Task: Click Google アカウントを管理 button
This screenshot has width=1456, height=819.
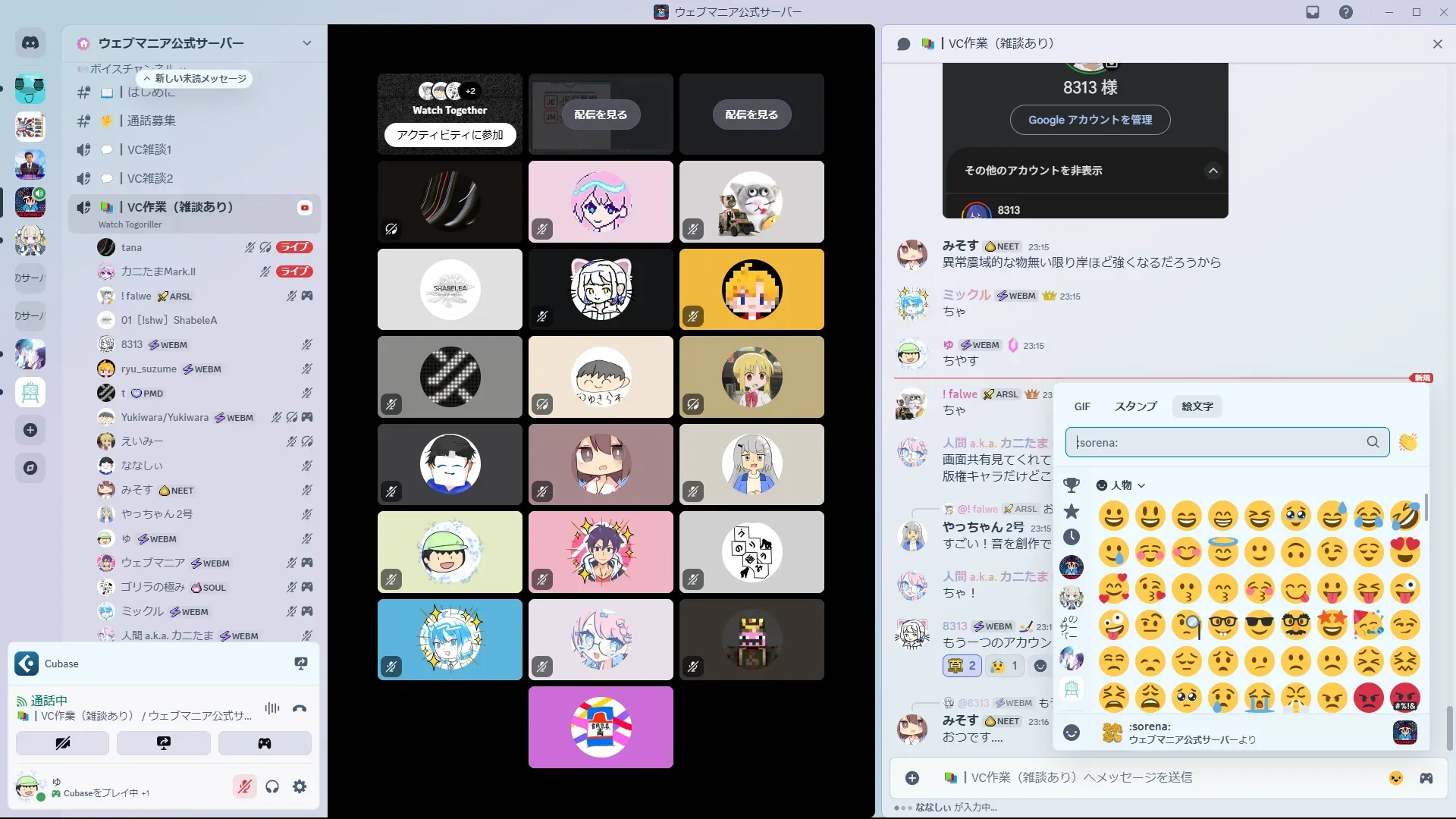Action: coord(1090,120)
